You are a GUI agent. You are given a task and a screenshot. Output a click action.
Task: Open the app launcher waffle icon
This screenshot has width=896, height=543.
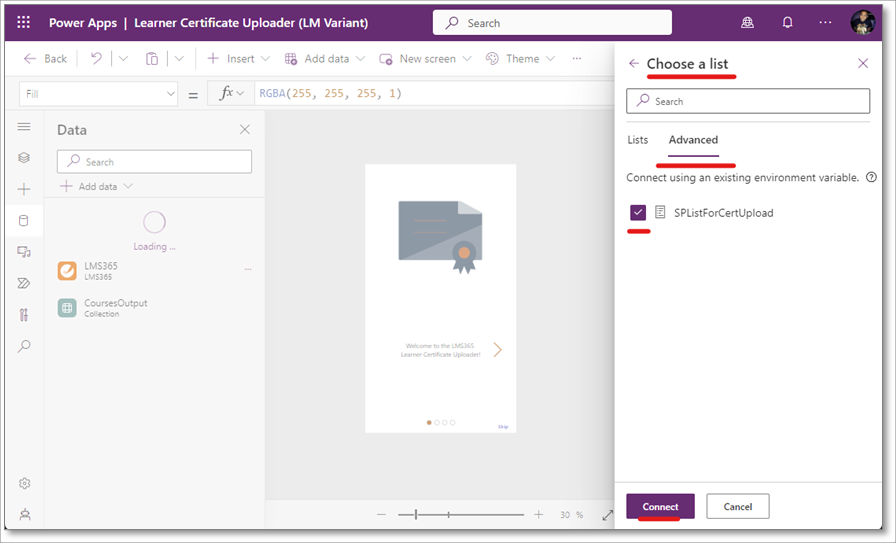[24, 22]
